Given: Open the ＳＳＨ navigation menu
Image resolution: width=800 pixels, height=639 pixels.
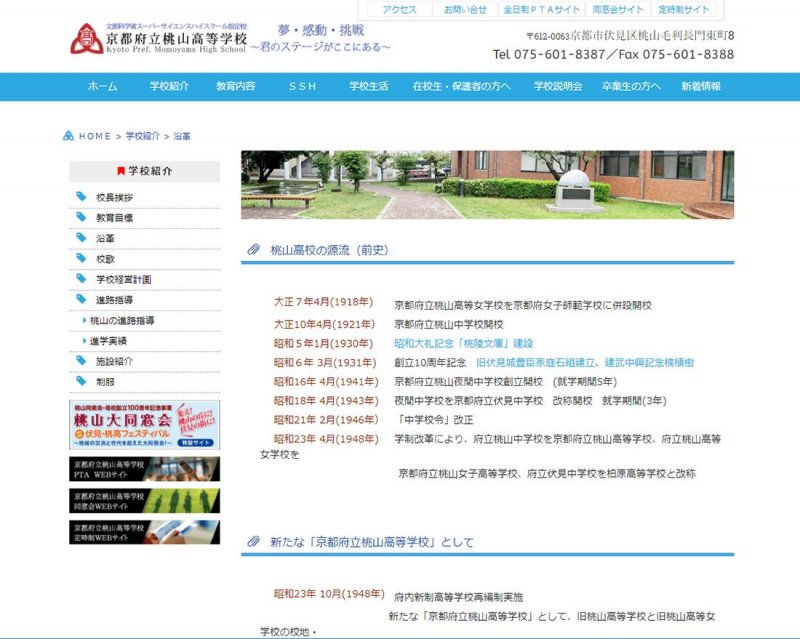Looking at the screenshot, I should (x=302, y=87).
